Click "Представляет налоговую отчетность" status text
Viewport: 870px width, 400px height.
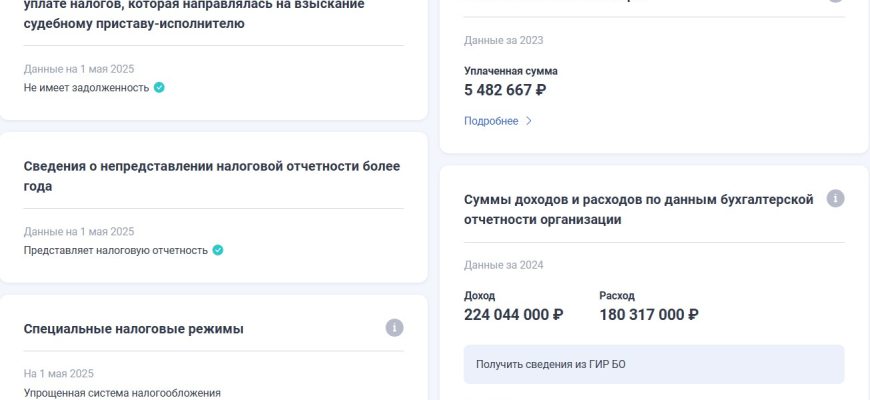(116, 250)
